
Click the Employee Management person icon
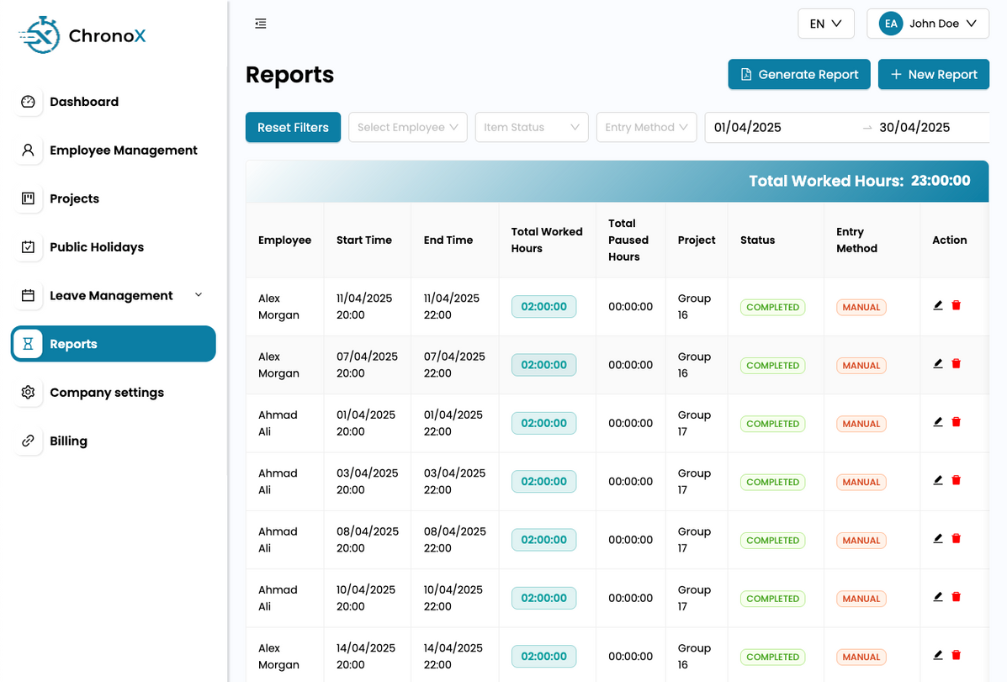tap(28, 150)
